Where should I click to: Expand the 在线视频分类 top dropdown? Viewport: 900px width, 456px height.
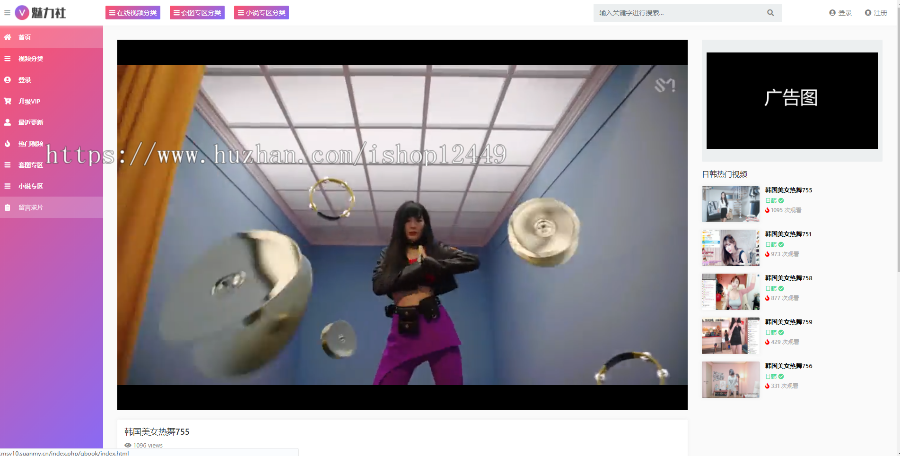[133, 13]
